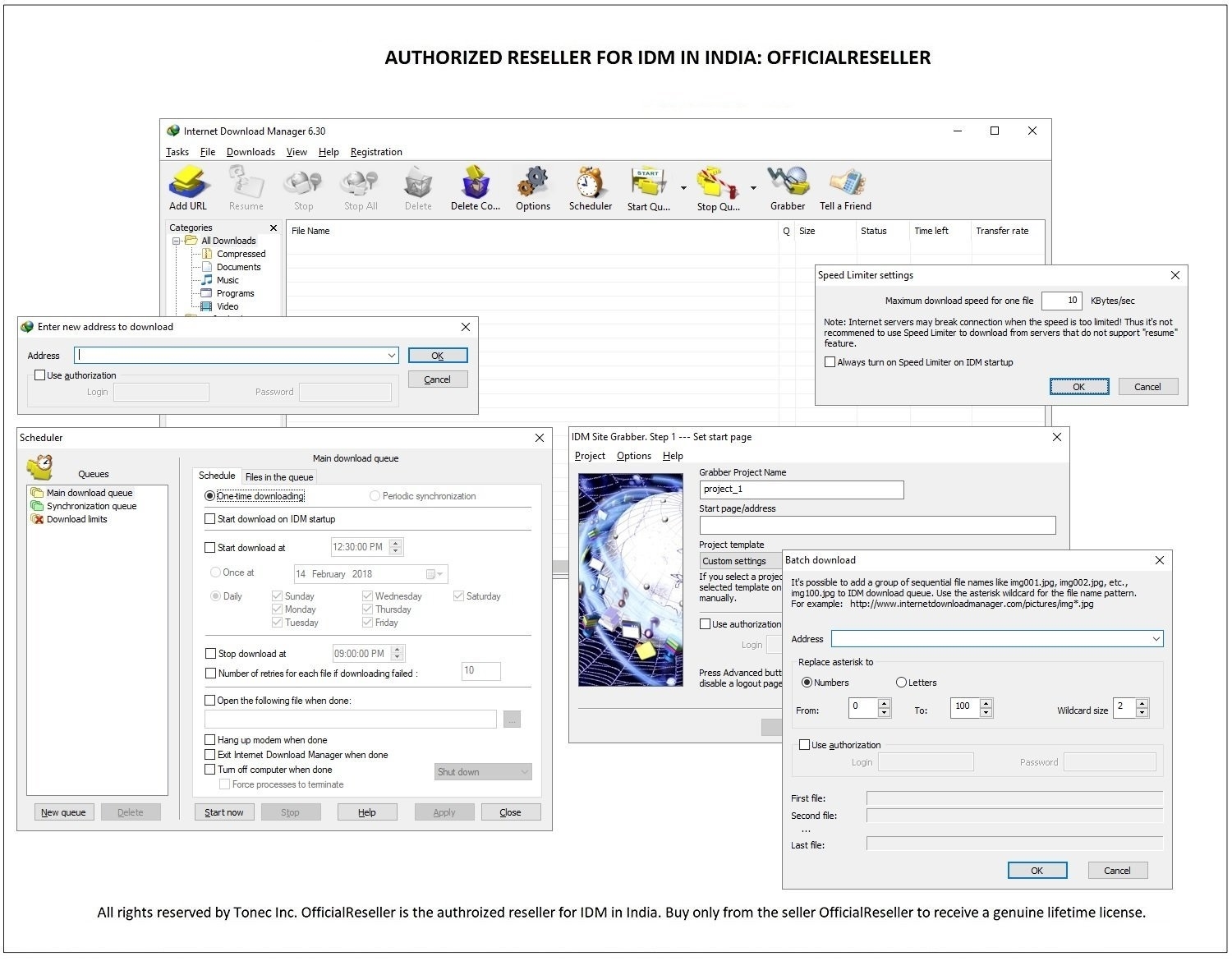Screen dimensions: 1232x961
Task: Open the Tasks menu
Action: coord(177,152)
